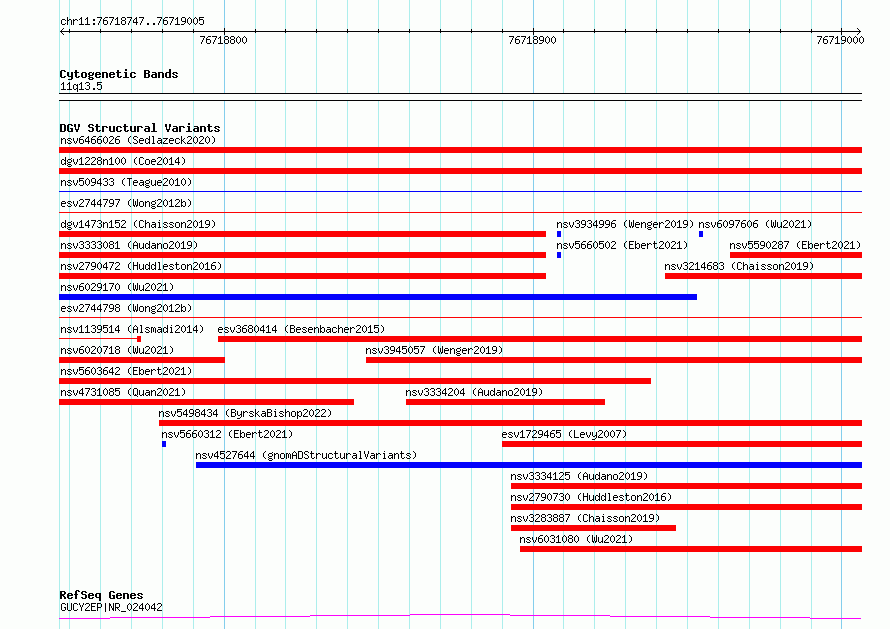Viewport: 890px width, 629px height.
Task: Click the red bar under nsv6020718
Action: (142, 360)
